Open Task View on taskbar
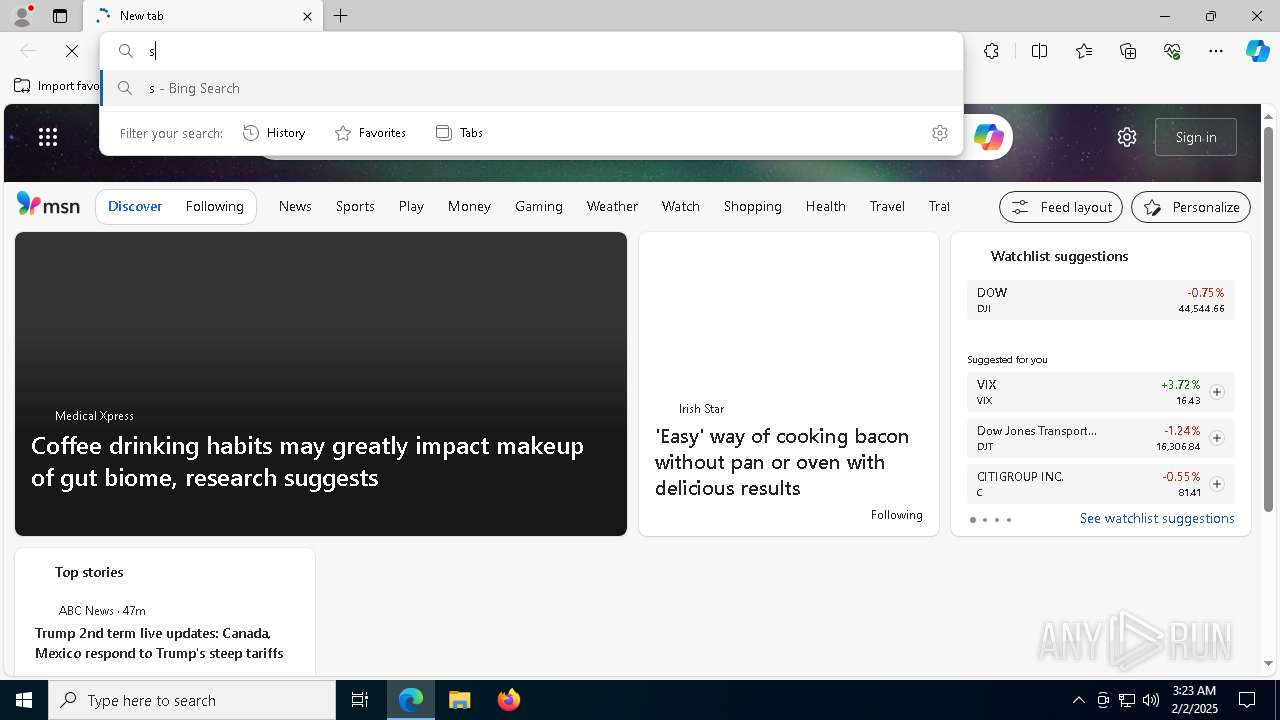This screenshot has height=720, width=1280. [360, 700]
